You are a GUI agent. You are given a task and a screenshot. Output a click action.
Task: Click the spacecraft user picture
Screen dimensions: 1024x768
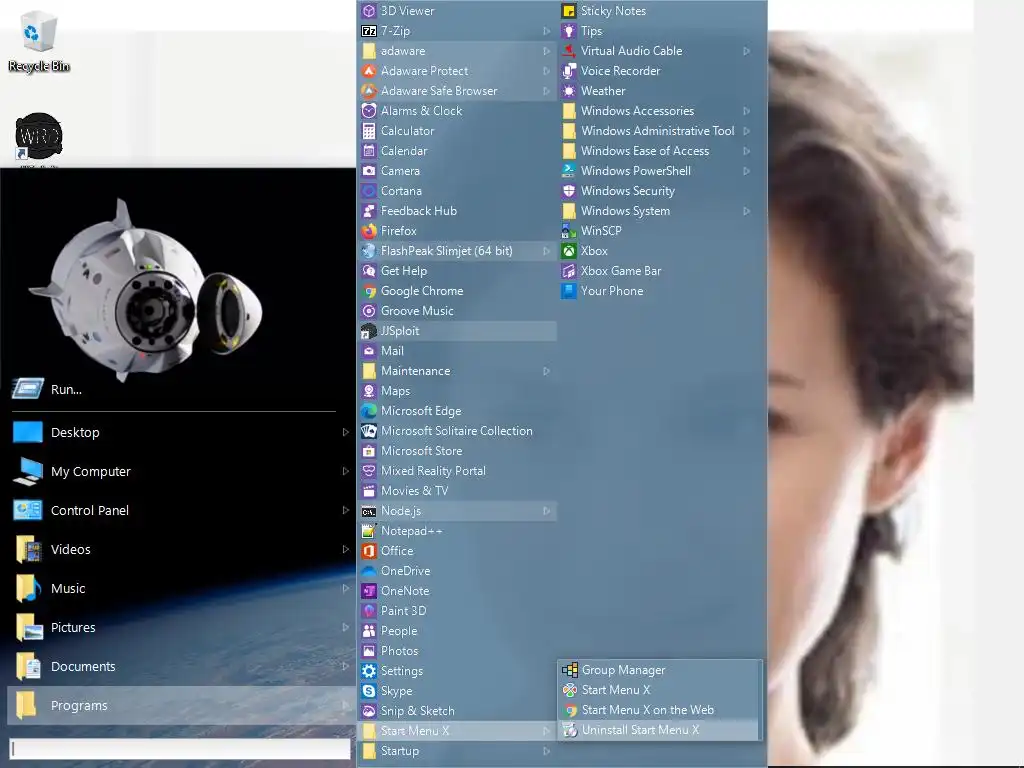coord(146,288)
